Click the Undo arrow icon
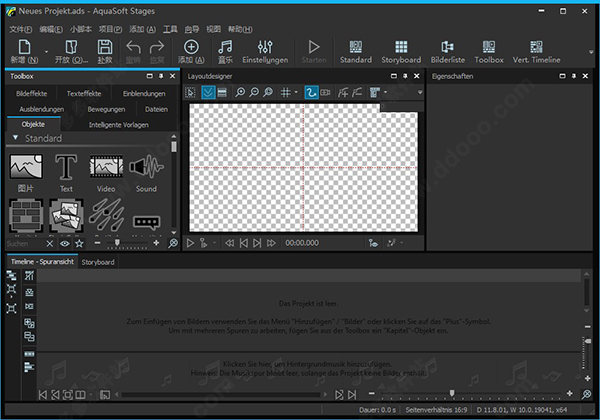This screenshot has height=420, width=600. point(133,47)
